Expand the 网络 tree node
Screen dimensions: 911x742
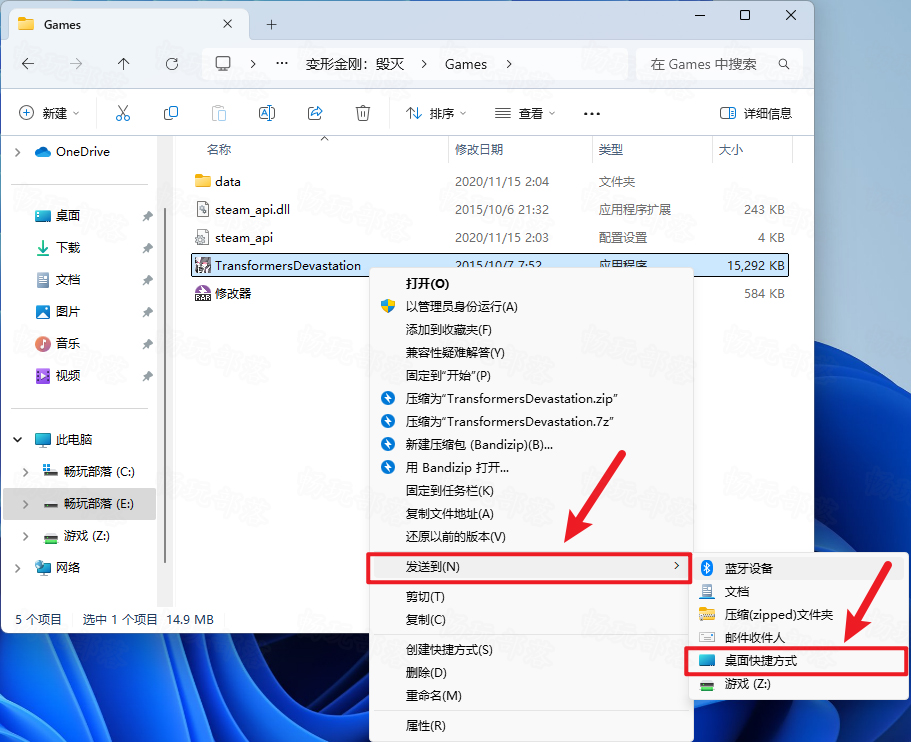17,568
